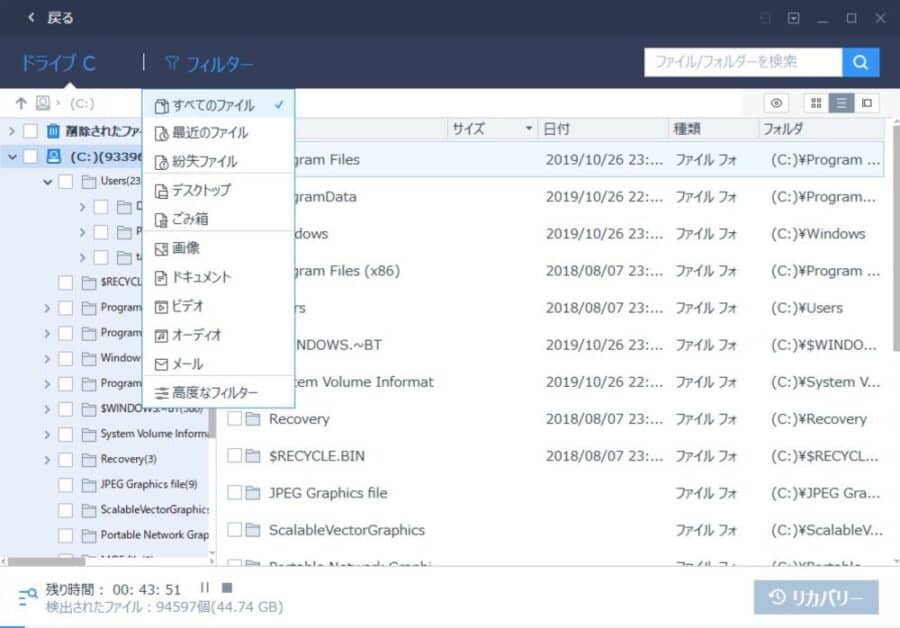Select デスクトップ filter option
This screenshot has width=900, height=628.
click(x=219, y=190)
